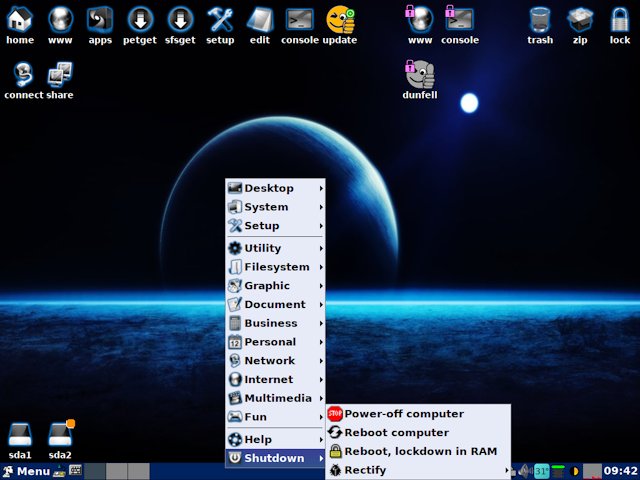Expand the Setup submenu in the menu

coord(275,226)
